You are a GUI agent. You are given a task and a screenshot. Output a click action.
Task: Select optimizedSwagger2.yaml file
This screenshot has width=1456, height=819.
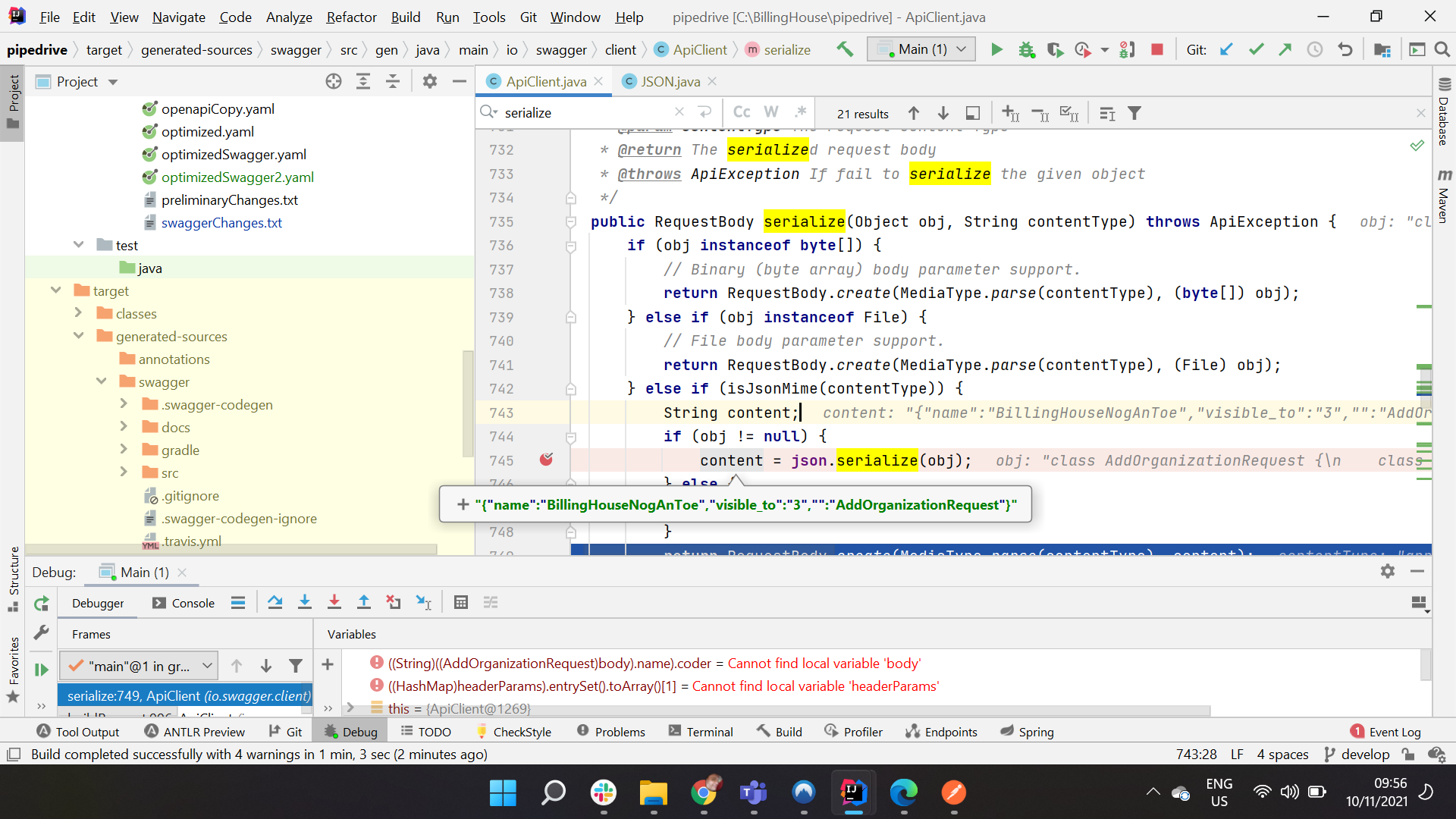click(237, 177)
